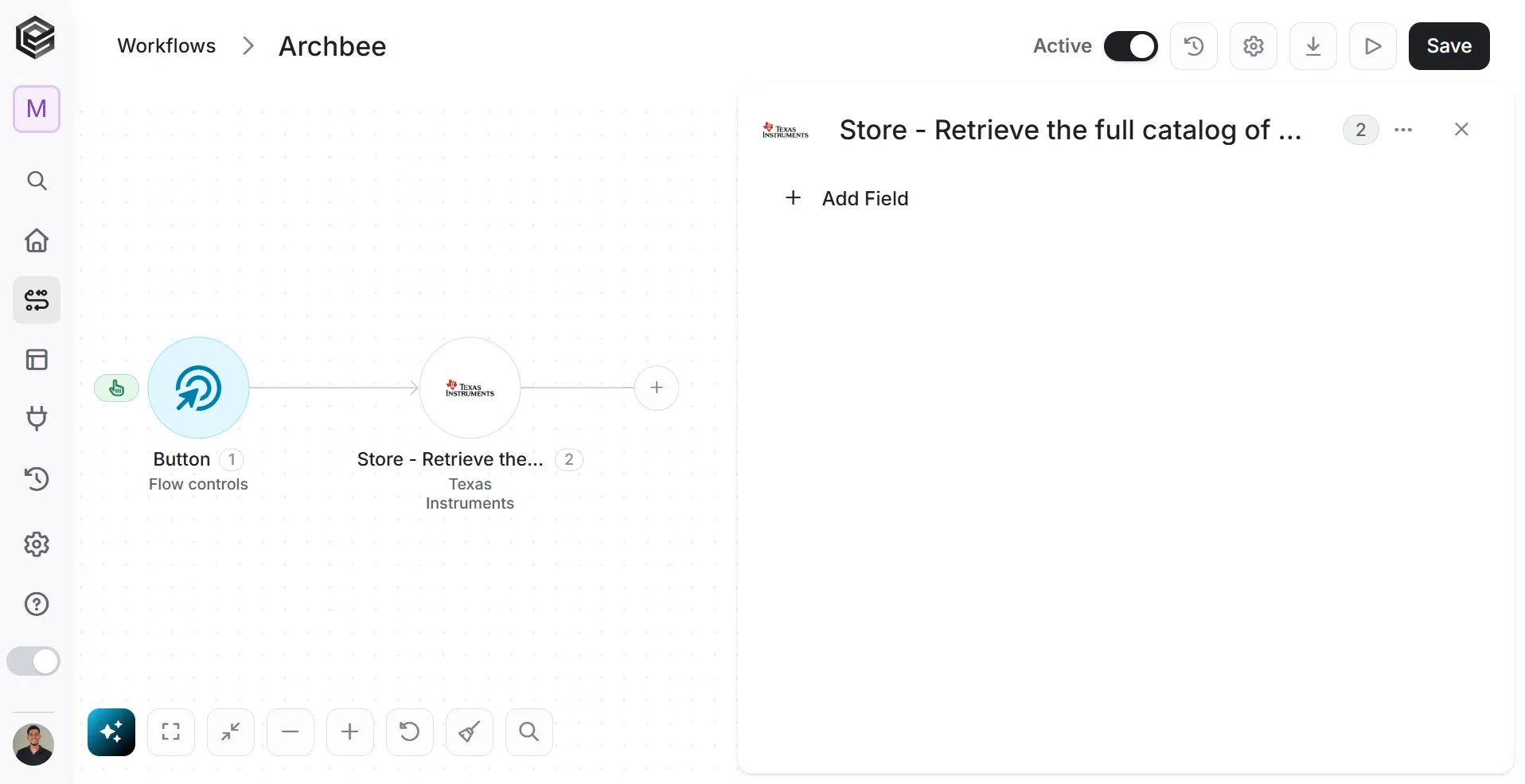This screenshot has height=784, width=1525.
Task: Open the Workflows icon in sidebar
Action: [37, 300]
